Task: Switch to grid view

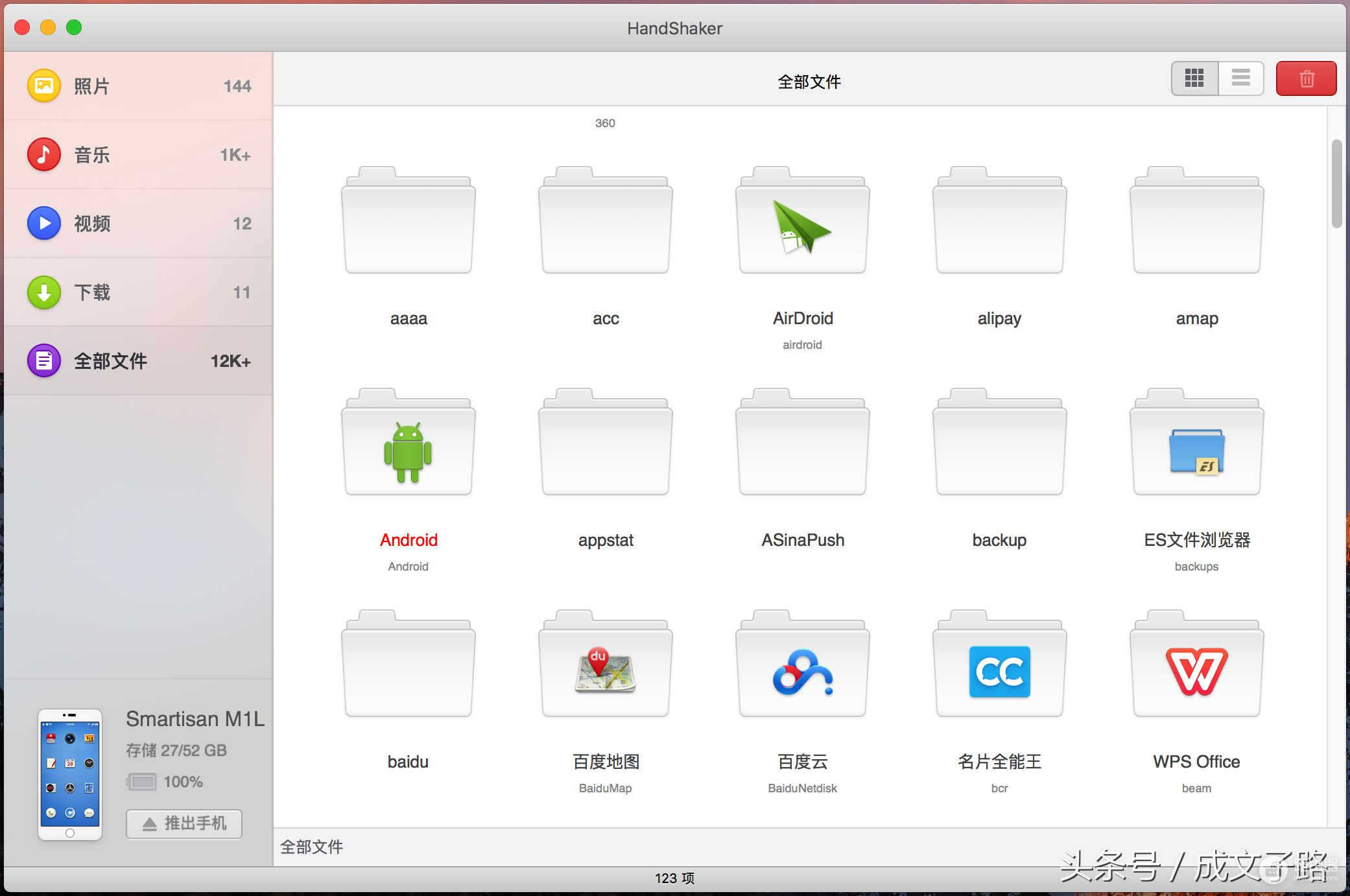Action: pos(1194,78)
